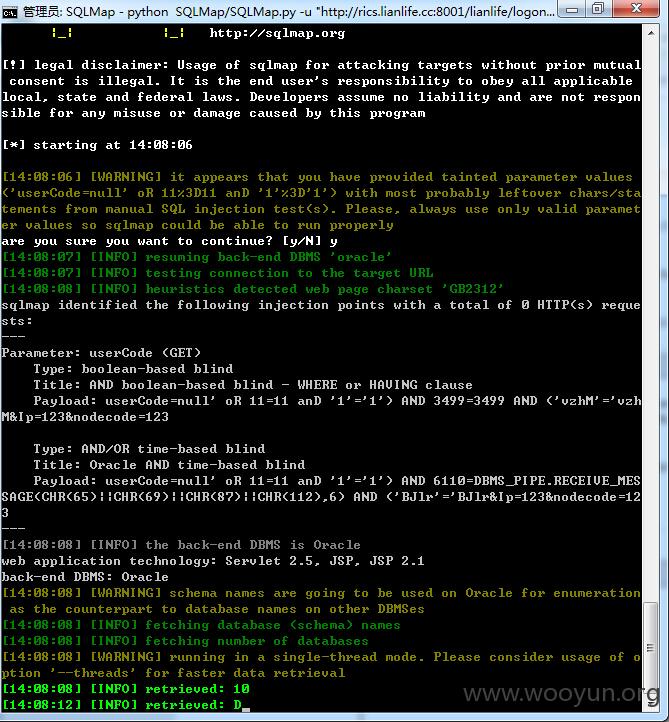Click the 'the back-end DBMS is Oracle' line
This screenshot has height=722, width=669.
pos(181,545)
